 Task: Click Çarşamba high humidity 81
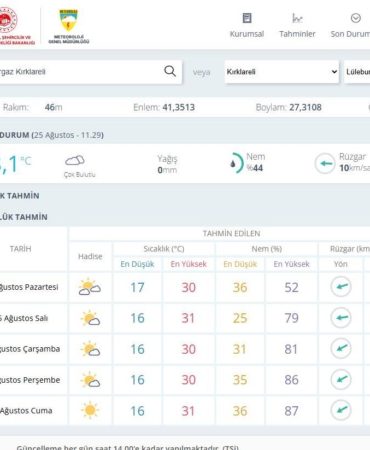(291, 349)
